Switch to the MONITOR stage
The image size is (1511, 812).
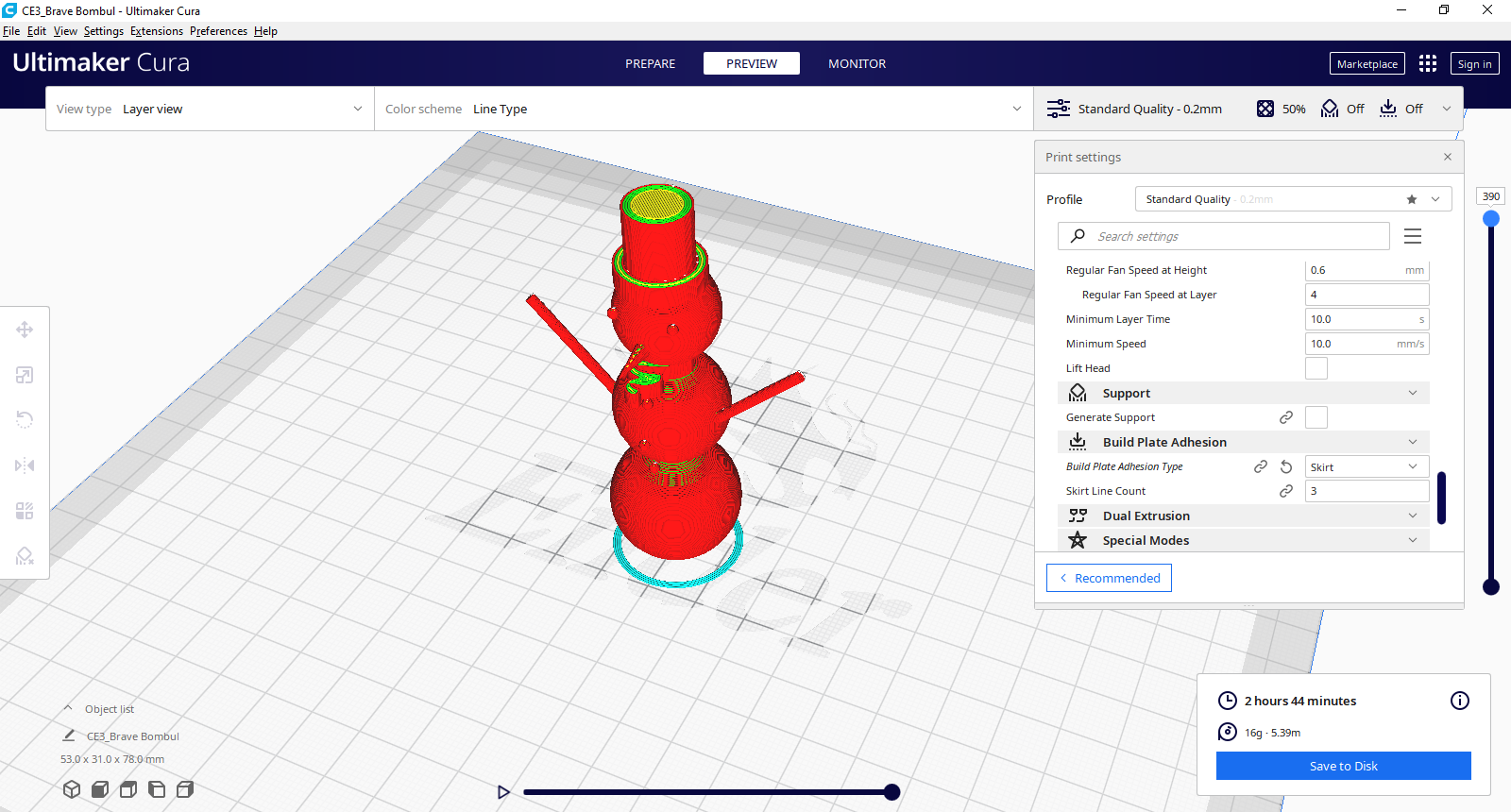click(x=857, y=63)
